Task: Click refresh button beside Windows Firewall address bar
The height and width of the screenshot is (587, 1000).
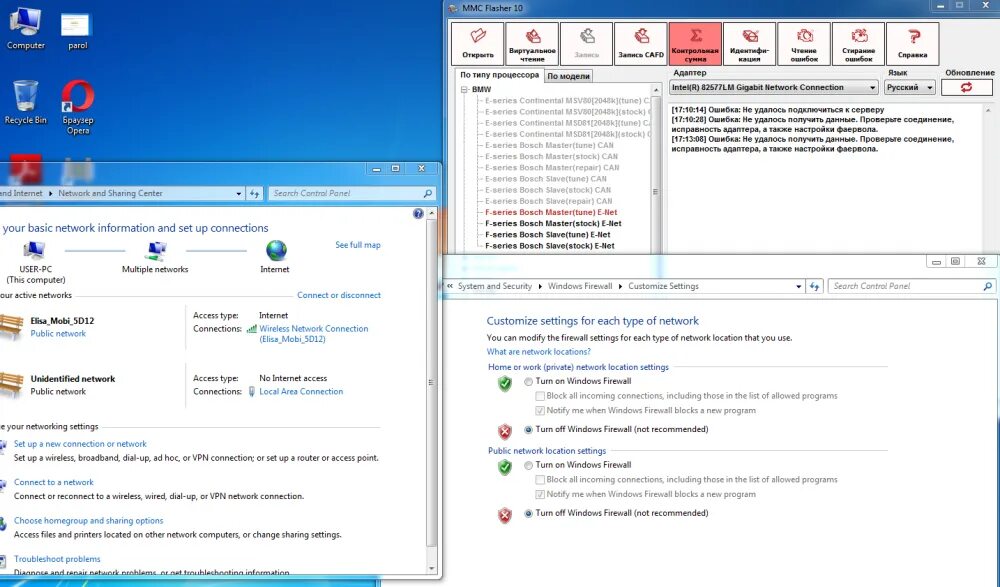Action: pos(814,286)
